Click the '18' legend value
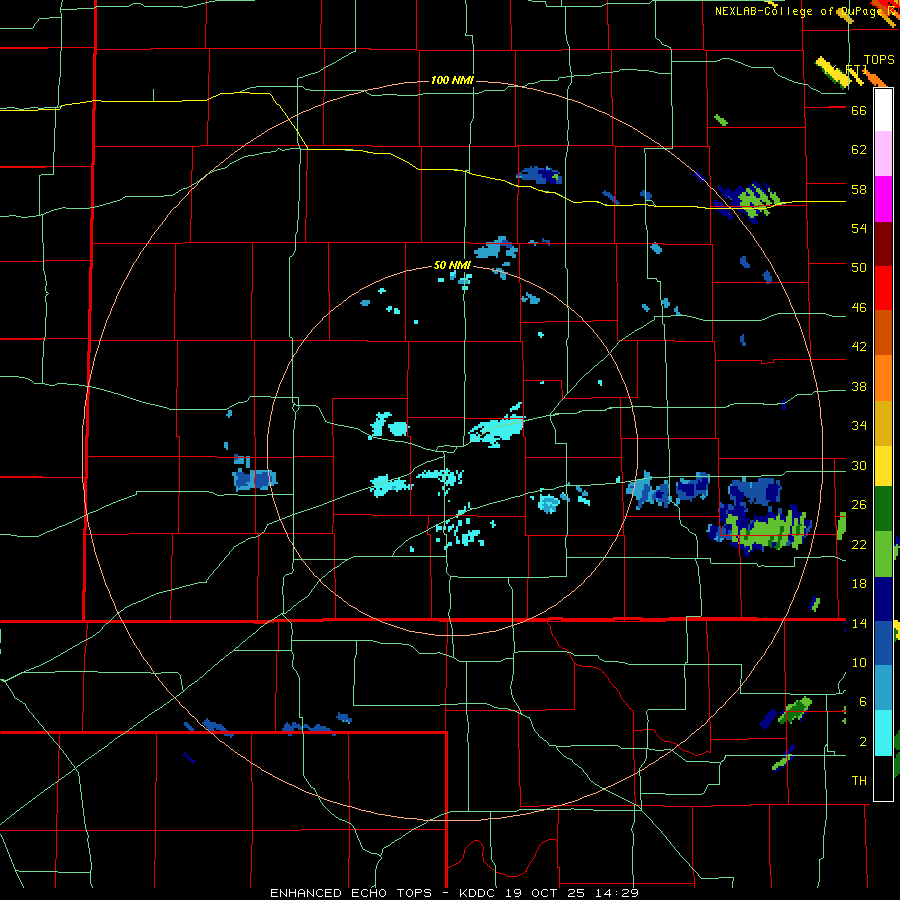The width and height of the screenshot is (900, 900). point(859,584)
